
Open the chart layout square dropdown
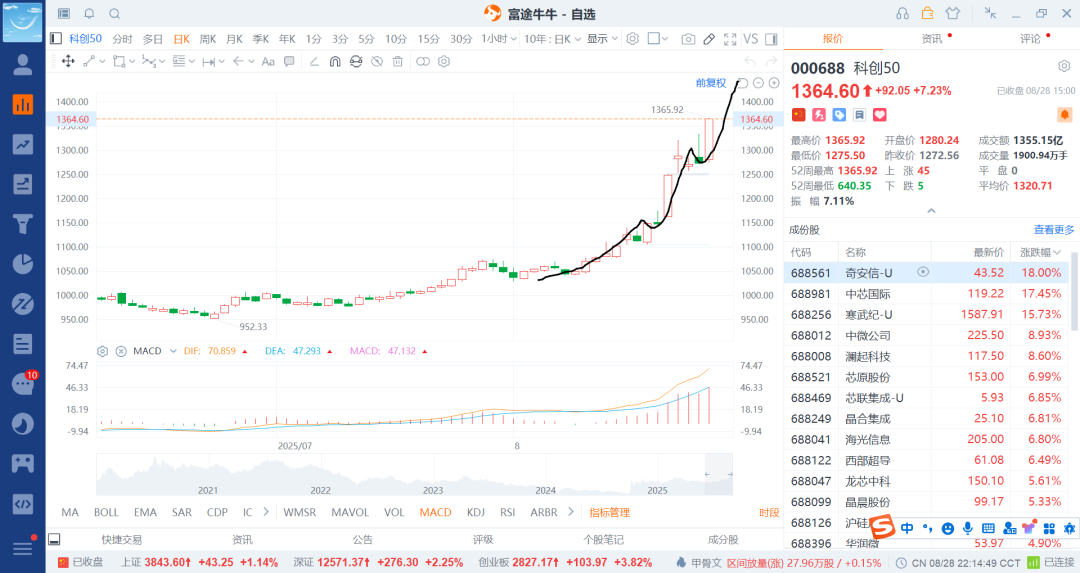[658, 39]
